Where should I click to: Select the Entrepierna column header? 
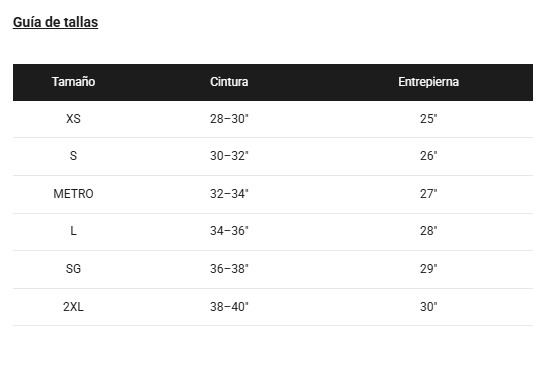pyautogui.click(x=429, y=82)
